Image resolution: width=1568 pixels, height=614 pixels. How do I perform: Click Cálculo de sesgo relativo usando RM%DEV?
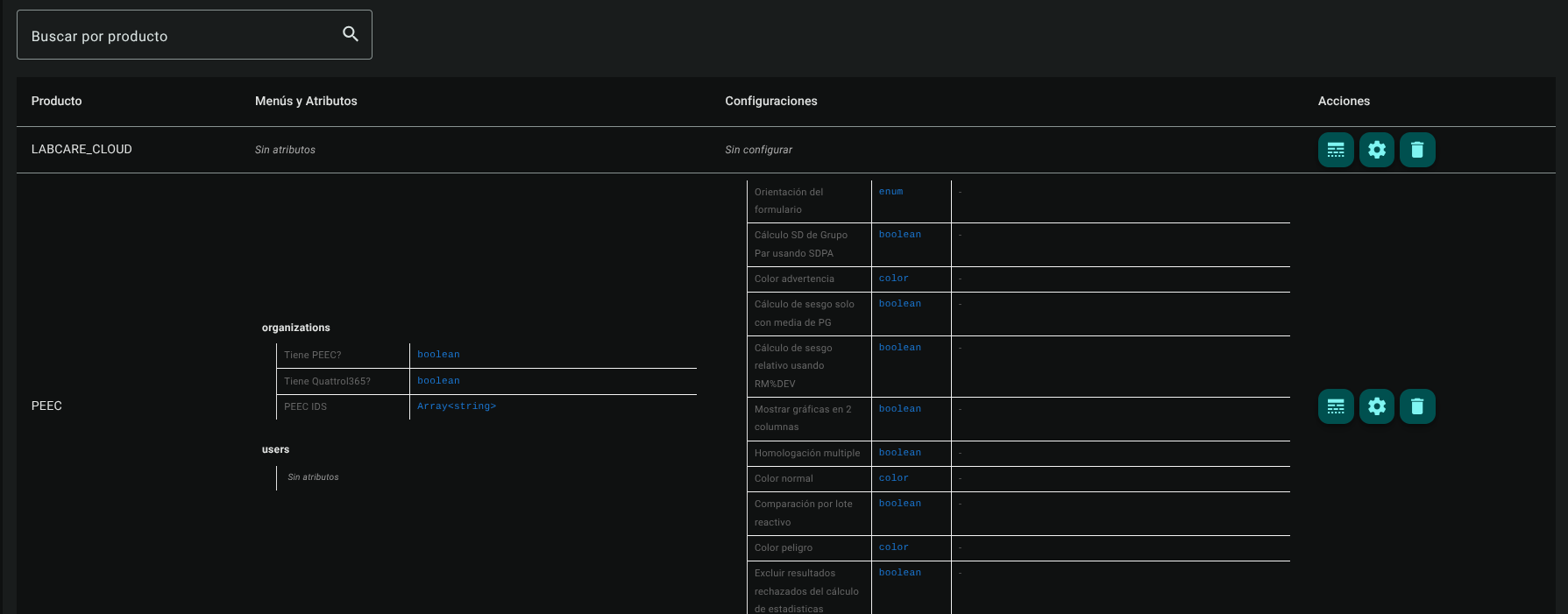[793, 365]
